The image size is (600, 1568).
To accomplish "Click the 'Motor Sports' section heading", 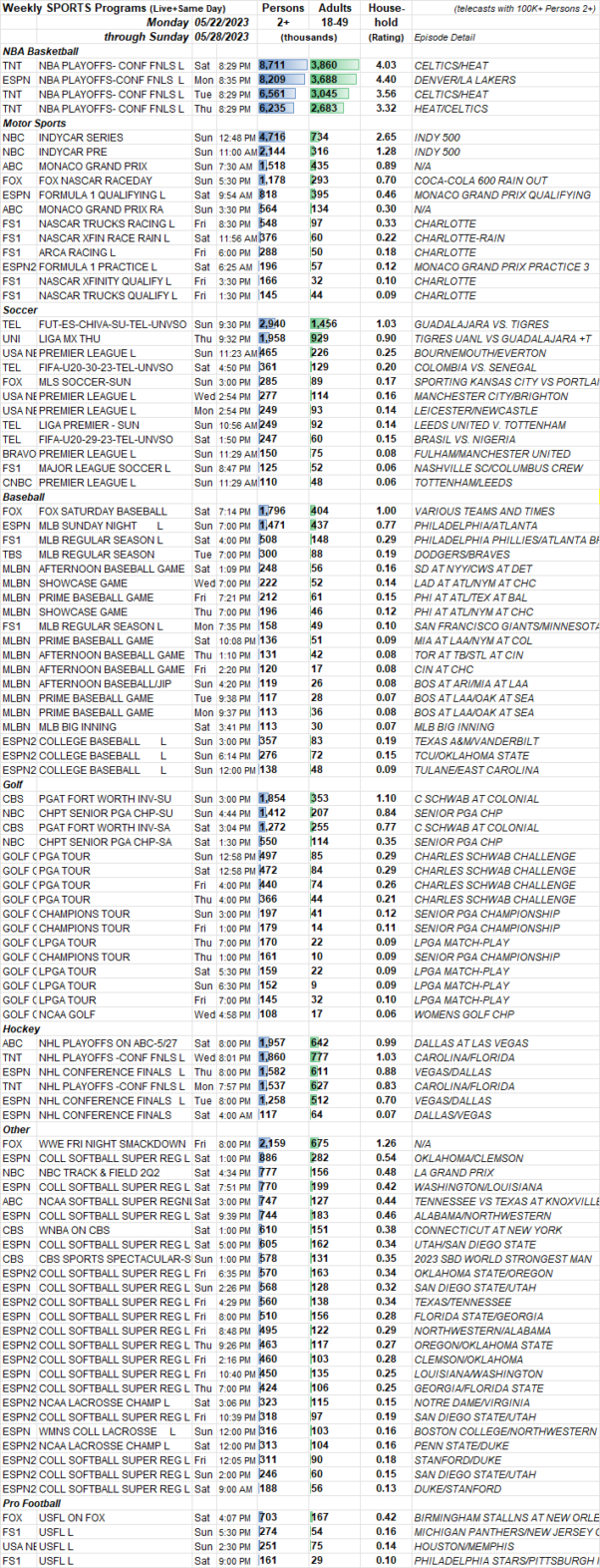I will (33, 123).
